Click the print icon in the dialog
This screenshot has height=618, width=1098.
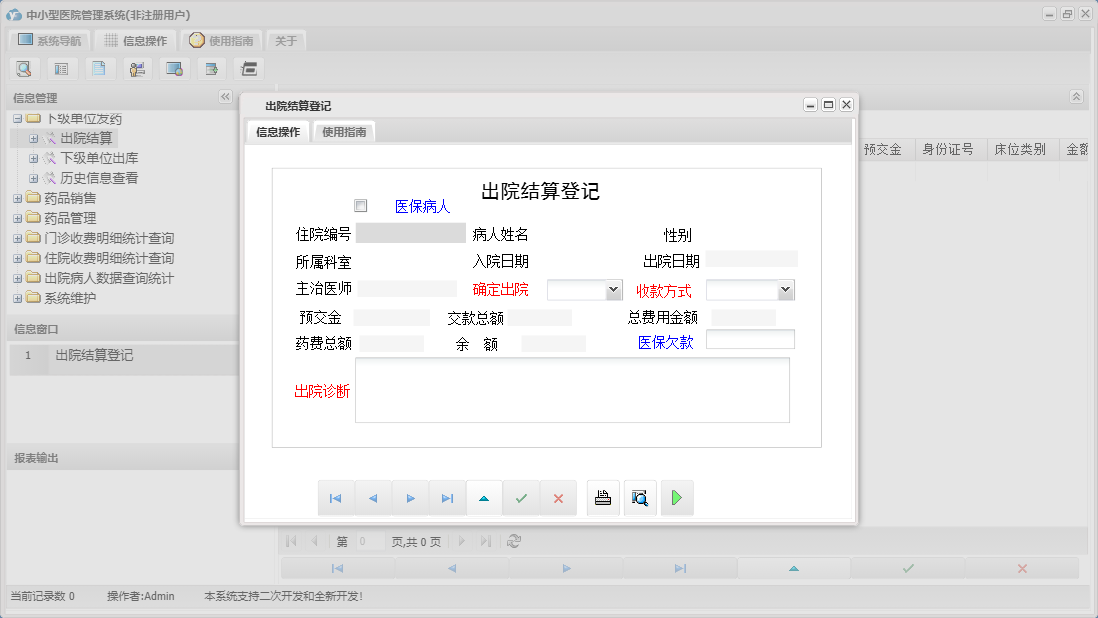(x=603, y=497)
